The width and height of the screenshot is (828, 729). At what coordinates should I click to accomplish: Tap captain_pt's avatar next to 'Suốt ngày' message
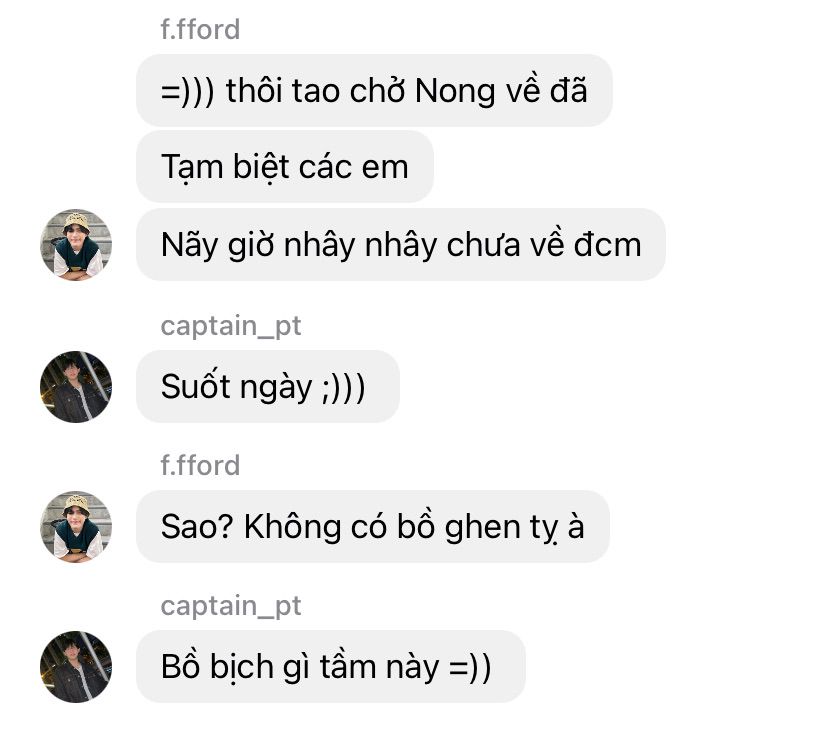click(76, 386)
